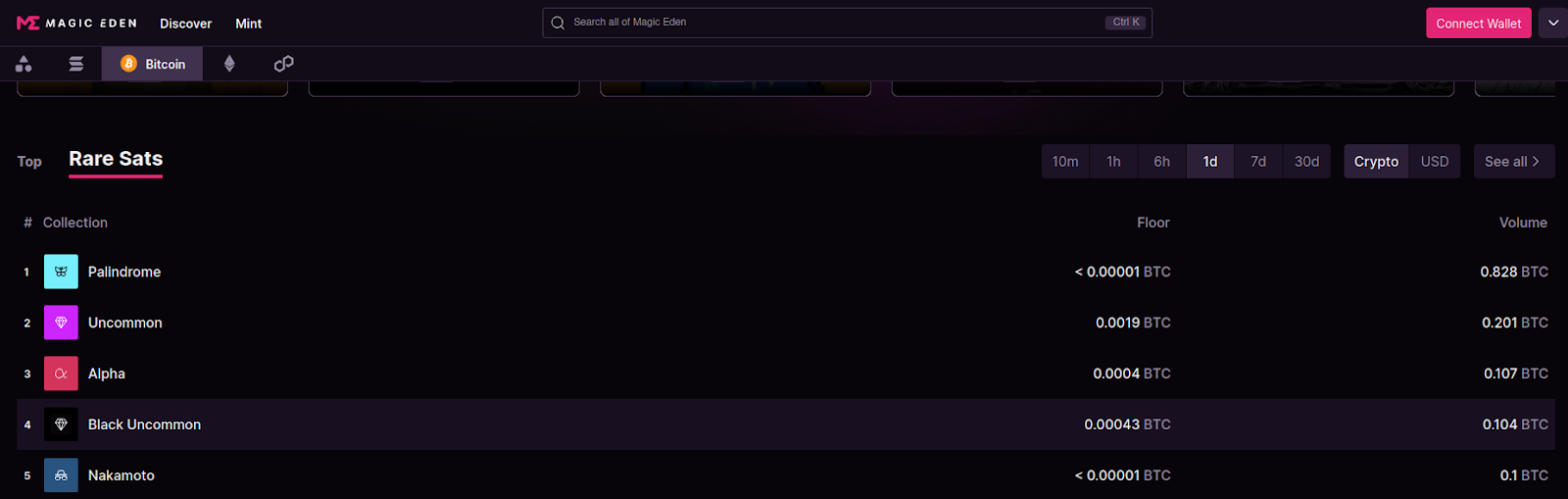Switch to the Polygon chain icon
Screen dimensions: 1568x499
click(x=283, y=64)
